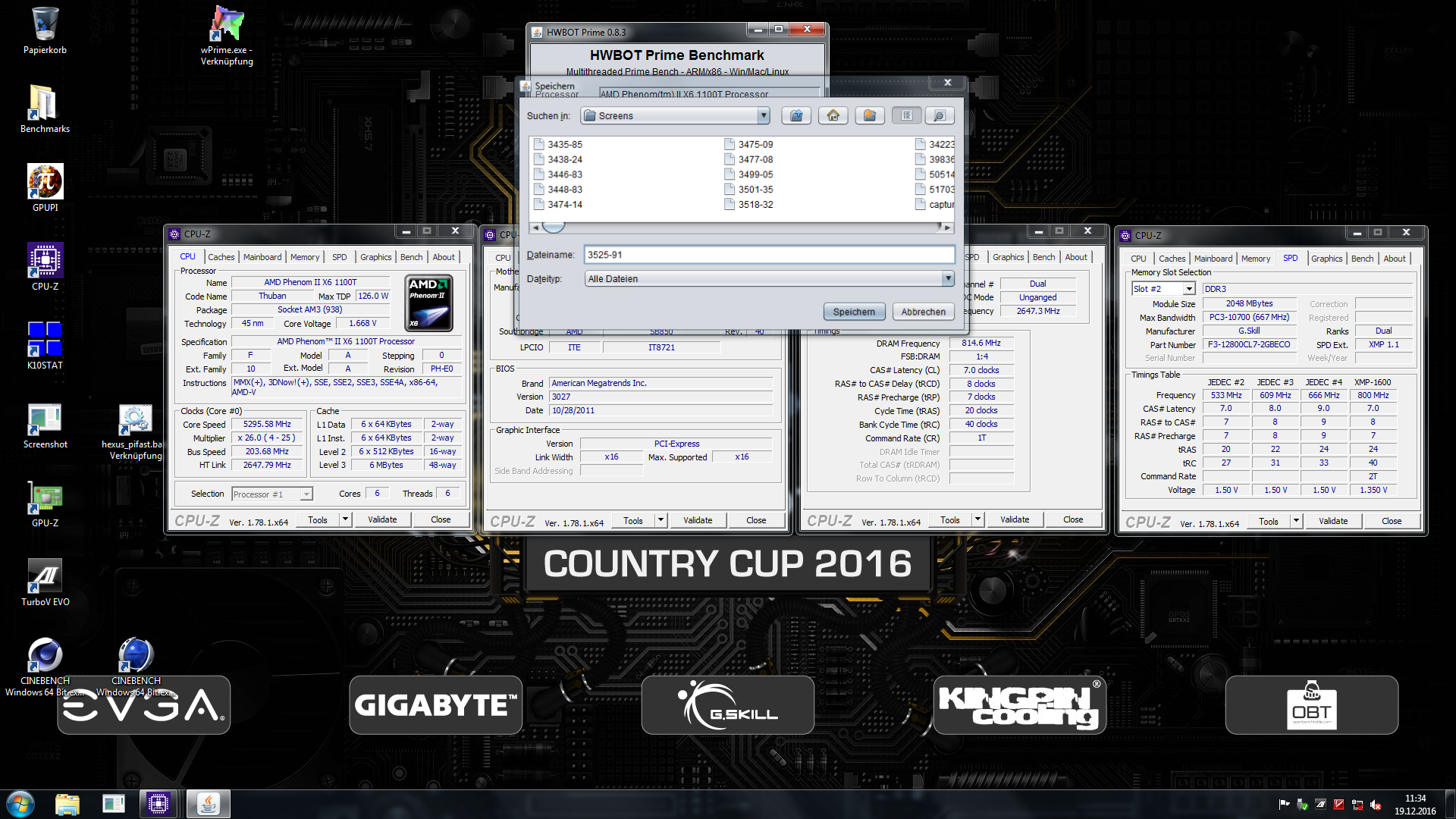Select file 3435-85 in the file list
The width and height of the screenshot is (1456, 819).
(x=557, y=144)
